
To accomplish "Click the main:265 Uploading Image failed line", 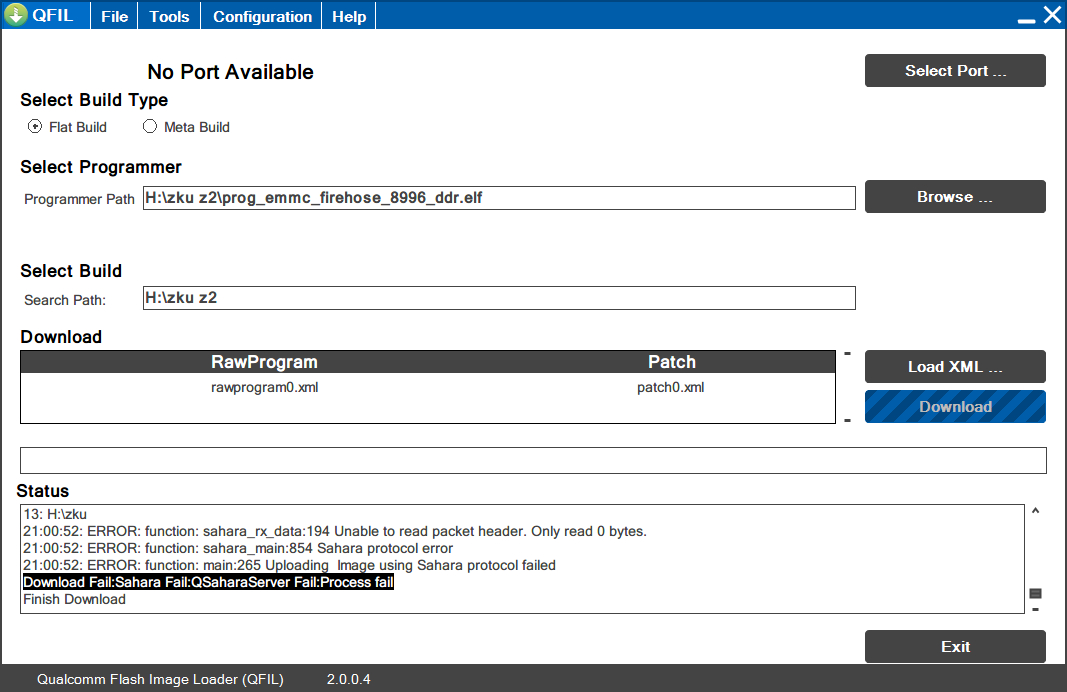I will click(x=289, y=565).
